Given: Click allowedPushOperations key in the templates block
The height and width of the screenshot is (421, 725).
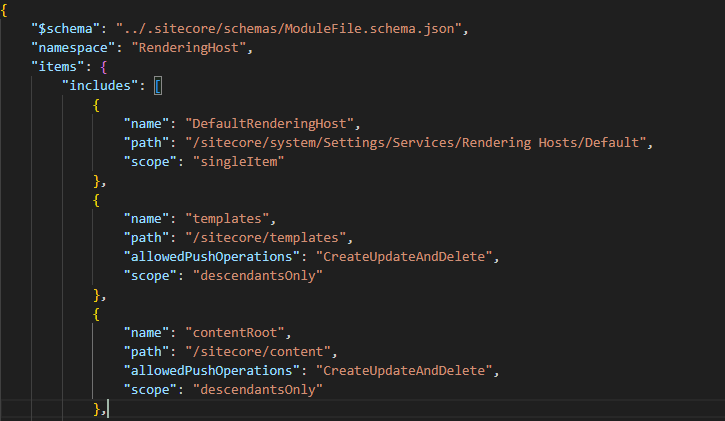Looking at the screenshot, I should (214, 257).
